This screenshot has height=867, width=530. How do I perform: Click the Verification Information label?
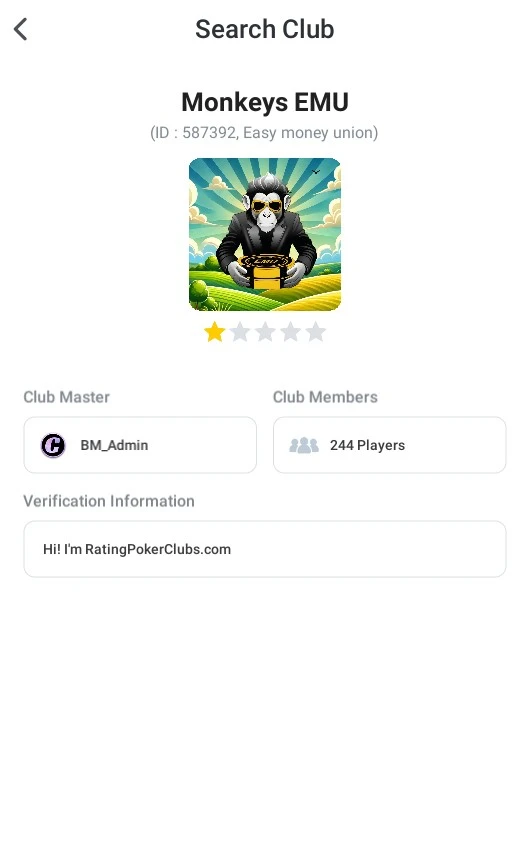pyautogui.click(x=109, y=501)
